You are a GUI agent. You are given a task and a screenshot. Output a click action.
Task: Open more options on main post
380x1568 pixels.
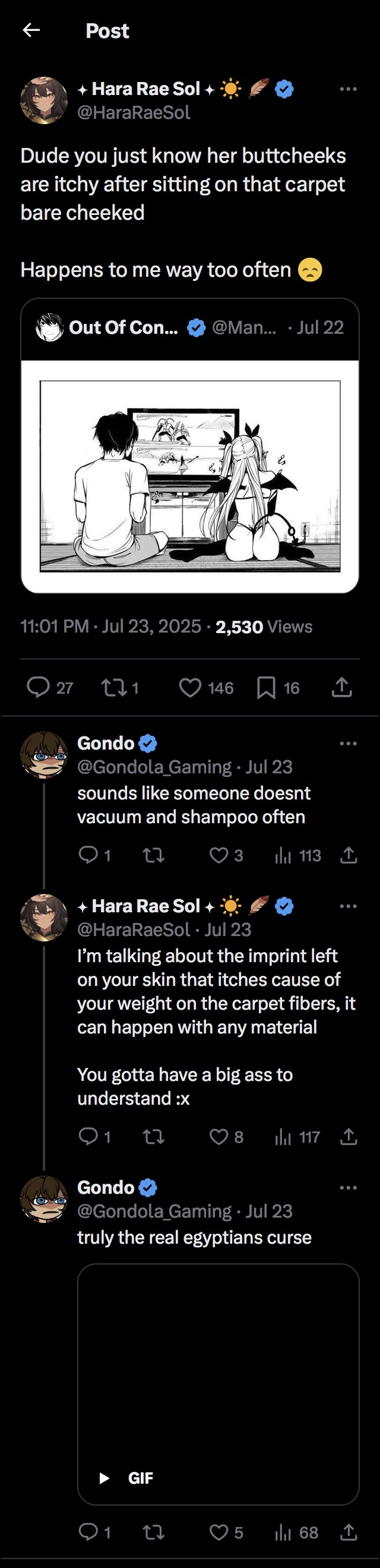(348, 89)
